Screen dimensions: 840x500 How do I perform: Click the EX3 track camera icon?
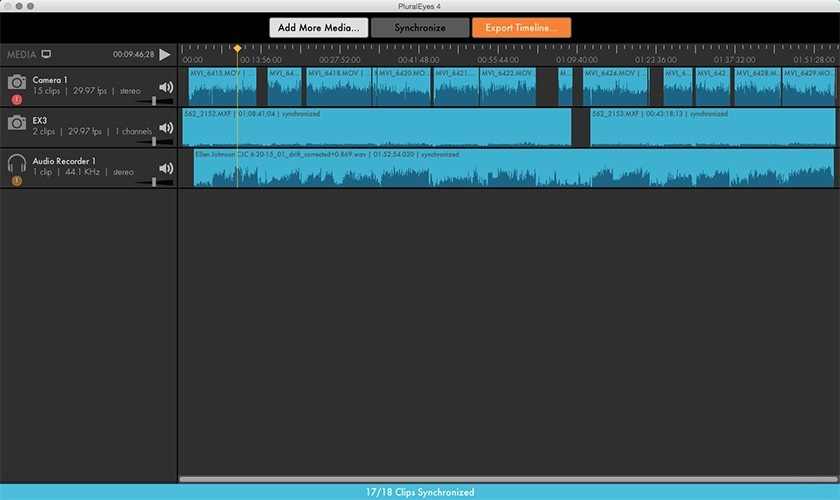coord(17,123)
